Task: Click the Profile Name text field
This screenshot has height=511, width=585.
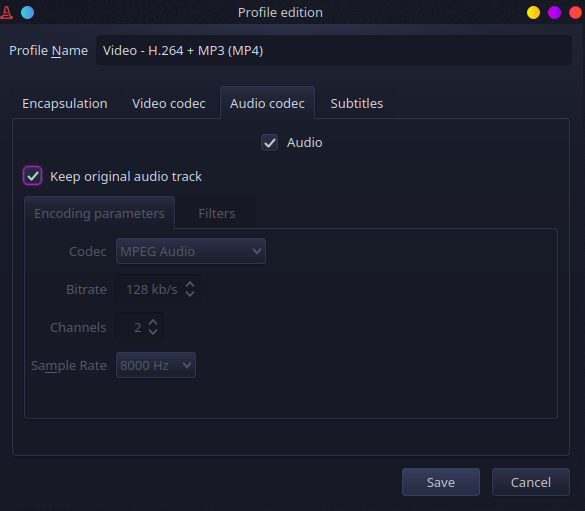Action: [334, 50]
